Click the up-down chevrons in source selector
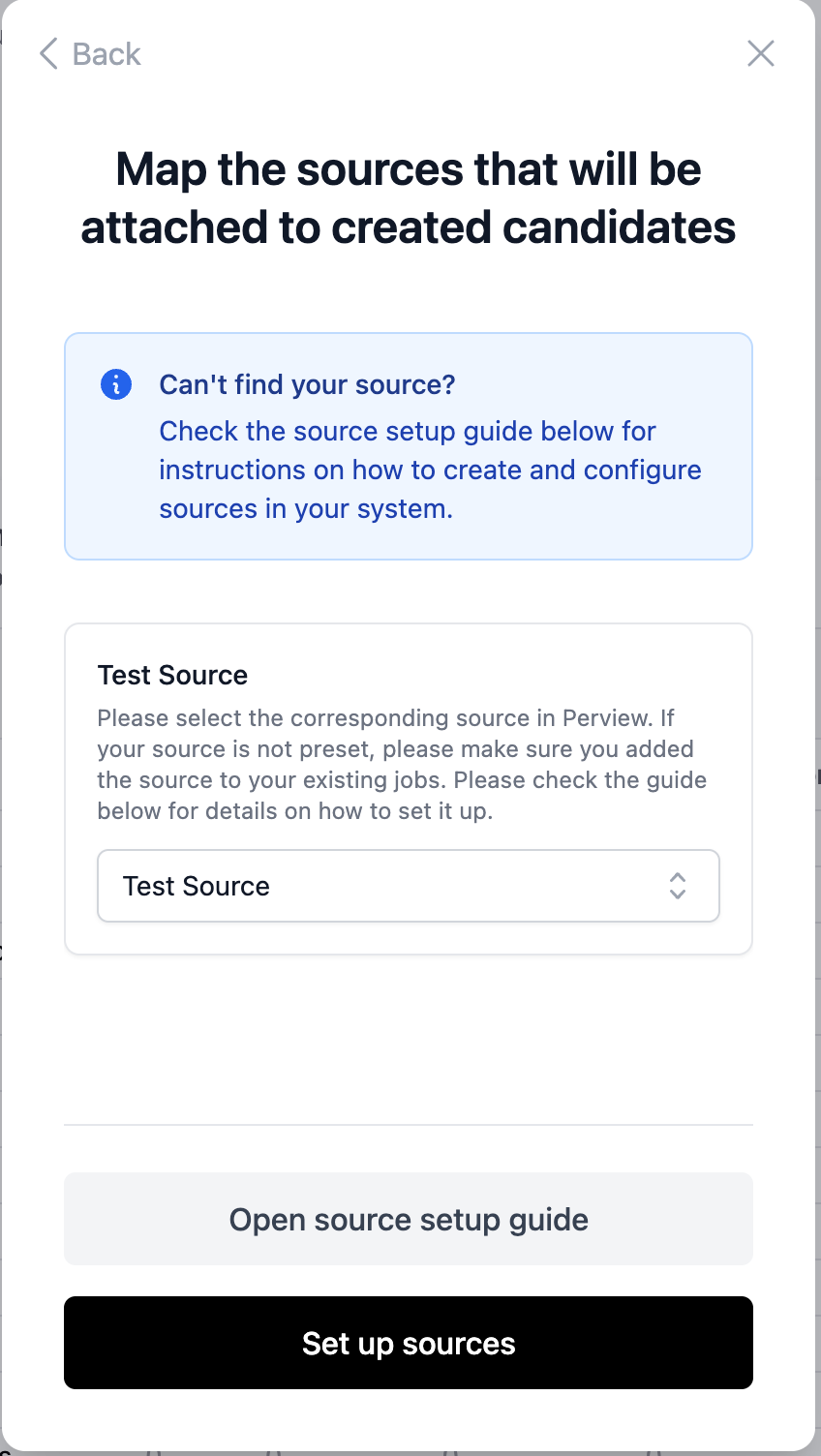 pos(678,886)
